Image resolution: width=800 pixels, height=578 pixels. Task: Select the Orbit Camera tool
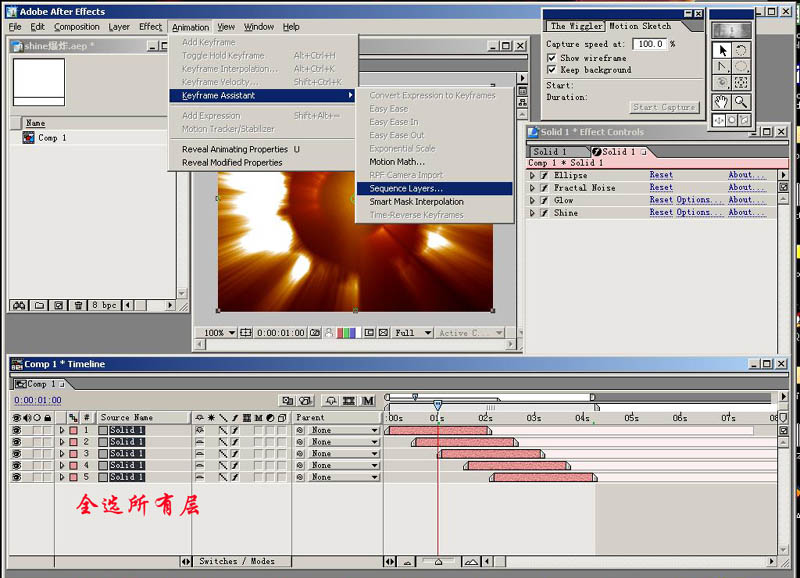click(721, 83)
